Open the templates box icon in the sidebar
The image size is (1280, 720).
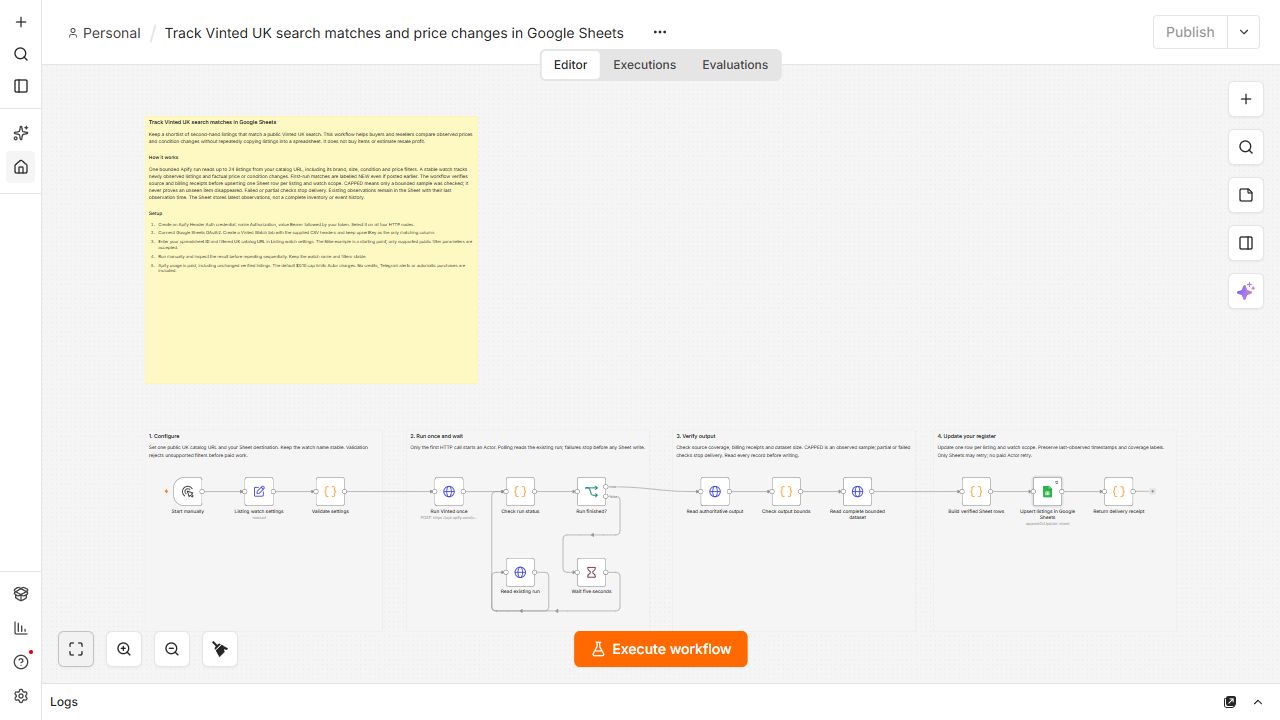pyautogui.click(x=21, y=594)
